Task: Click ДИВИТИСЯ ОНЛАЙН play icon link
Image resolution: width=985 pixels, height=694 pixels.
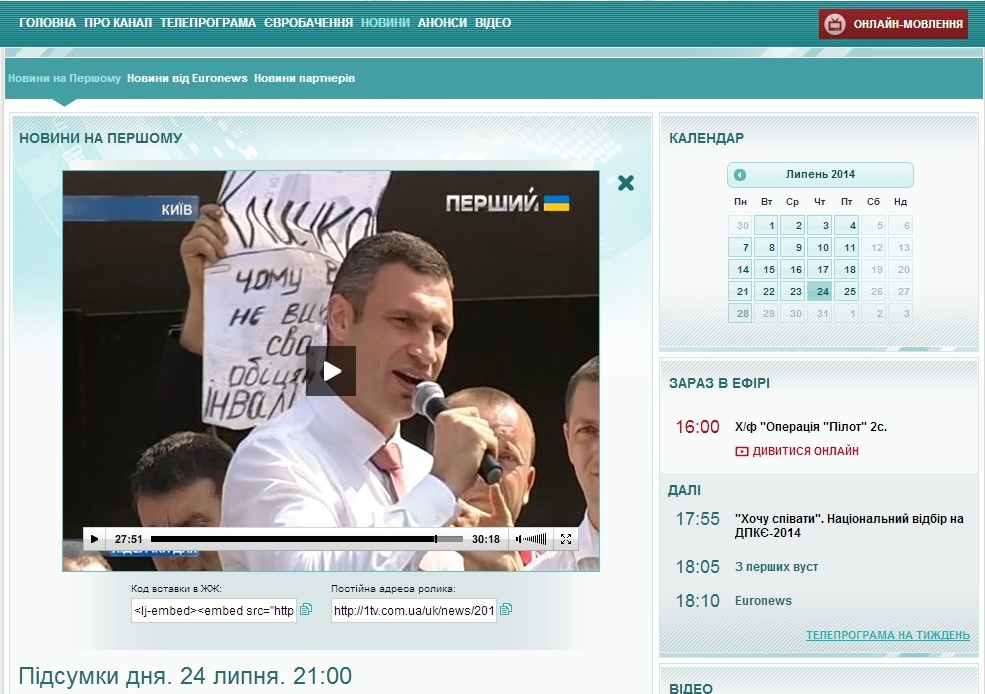Action: 742,451
